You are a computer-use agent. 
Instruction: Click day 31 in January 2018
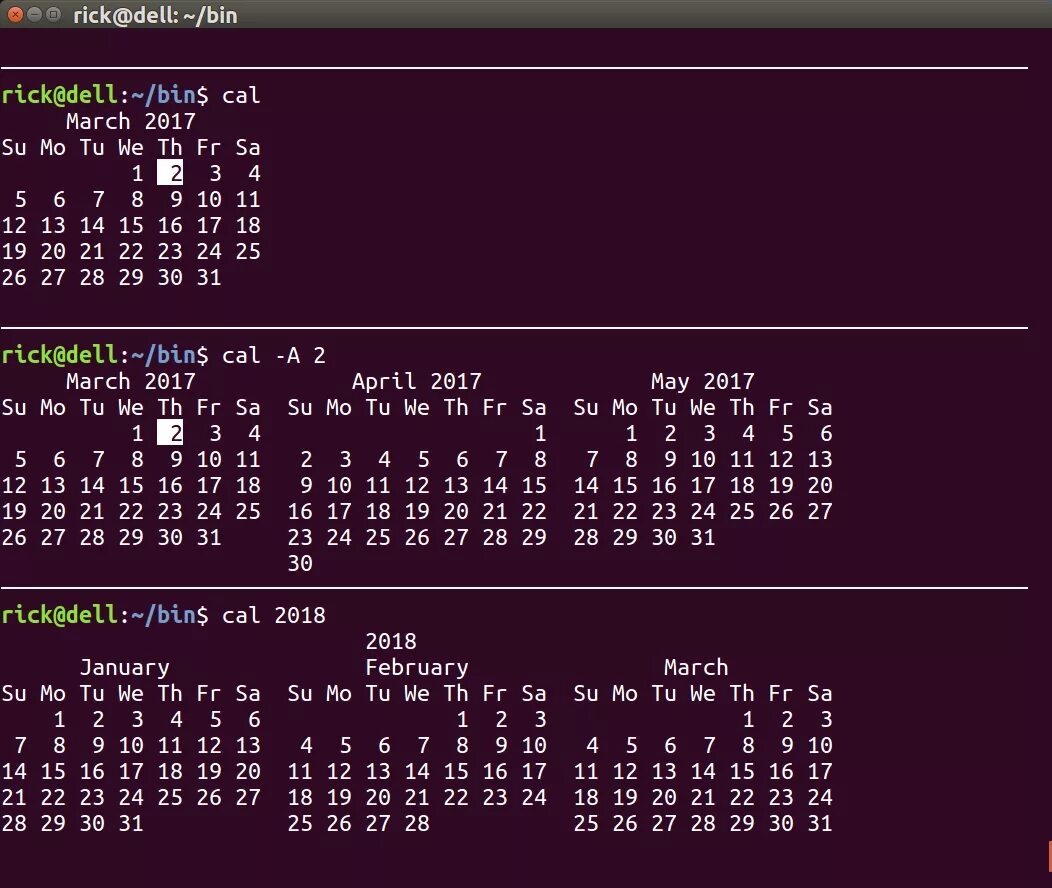pyautogui.click(x=131, y=823)
